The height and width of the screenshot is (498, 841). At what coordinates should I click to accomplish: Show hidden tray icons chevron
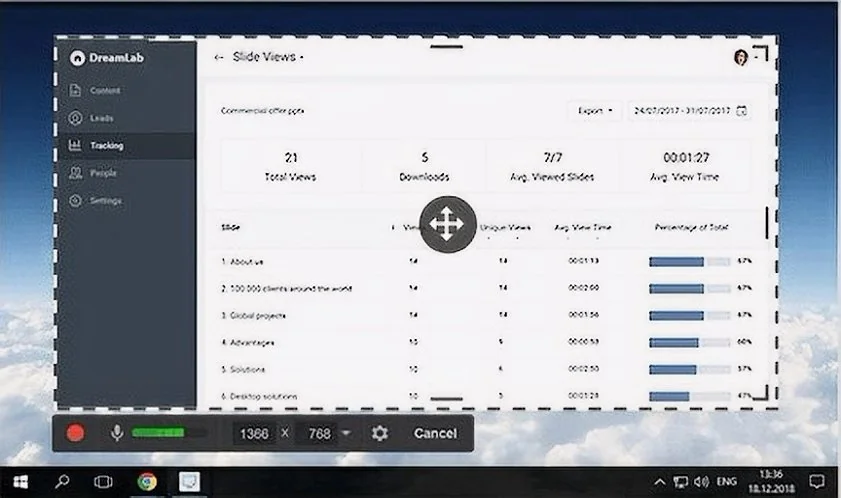click(x=660, y=482)
